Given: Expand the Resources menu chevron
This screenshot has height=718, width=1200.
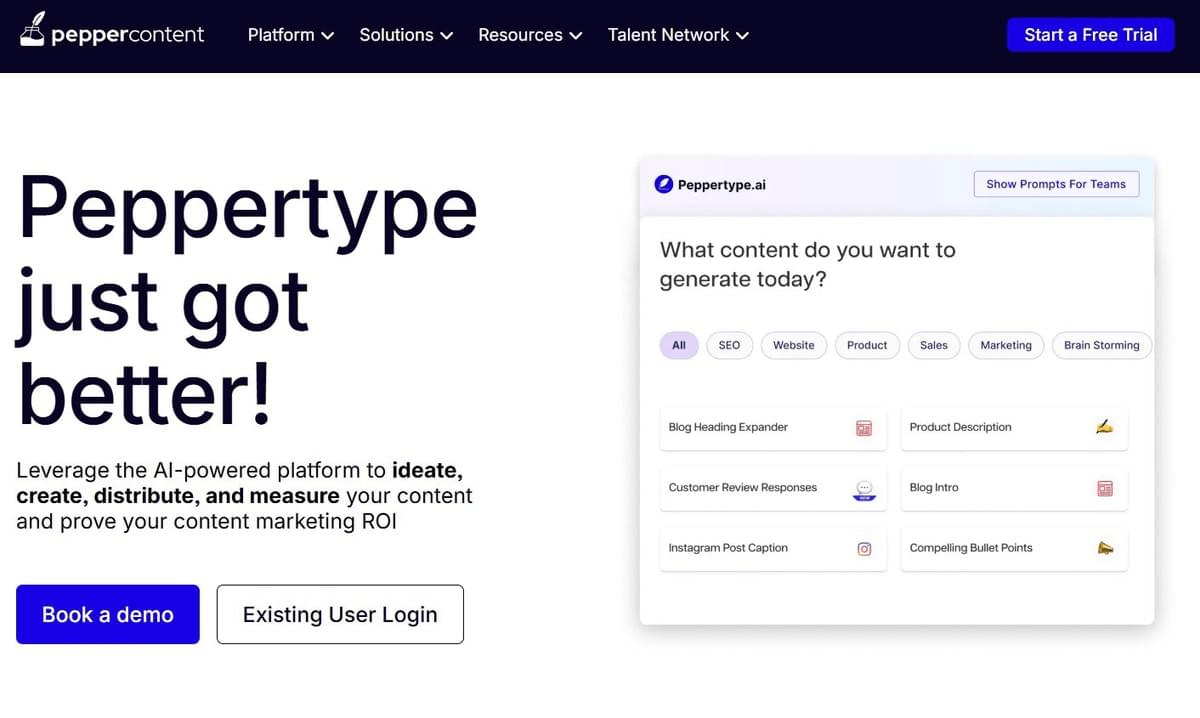Looking at the screenshot, I should pyautogui.click(x=575, y=36).
